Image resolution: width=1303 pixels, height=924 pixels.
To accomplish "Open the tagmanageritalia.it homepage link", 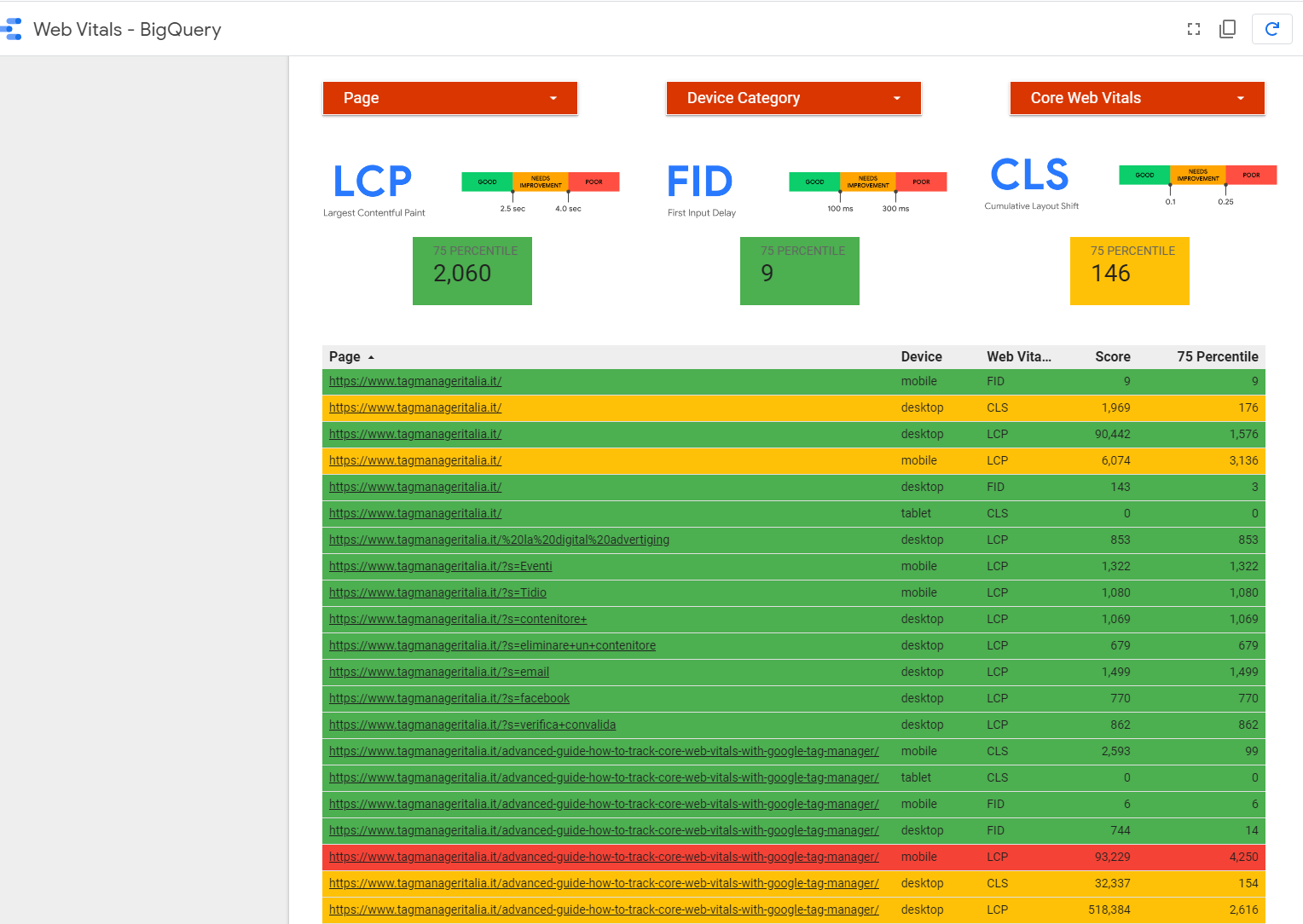I will (x=415, y=381).
